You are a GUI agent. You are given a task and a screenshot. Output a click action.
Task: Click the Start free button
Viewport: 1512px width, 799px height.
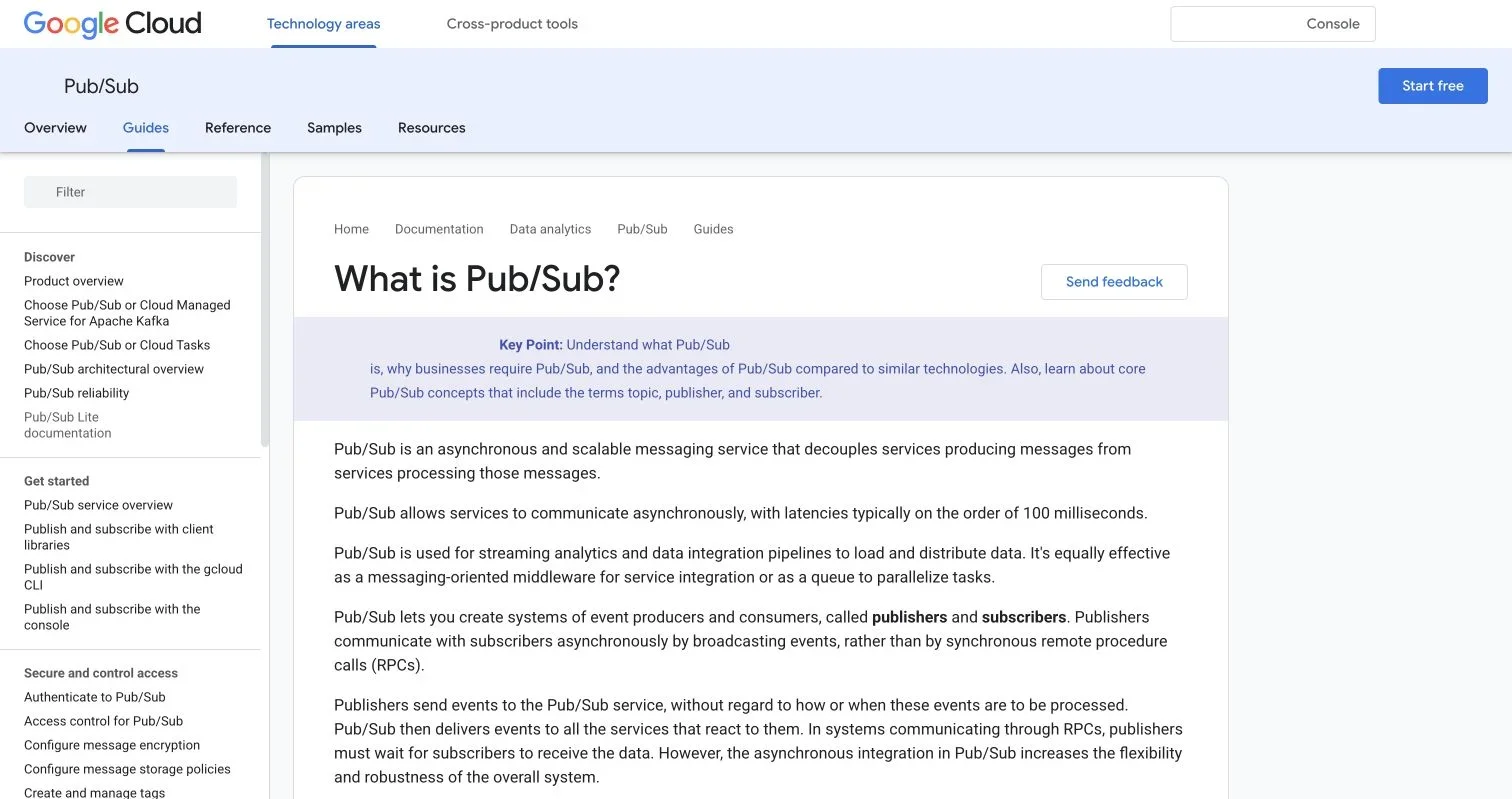[1433, 86]
